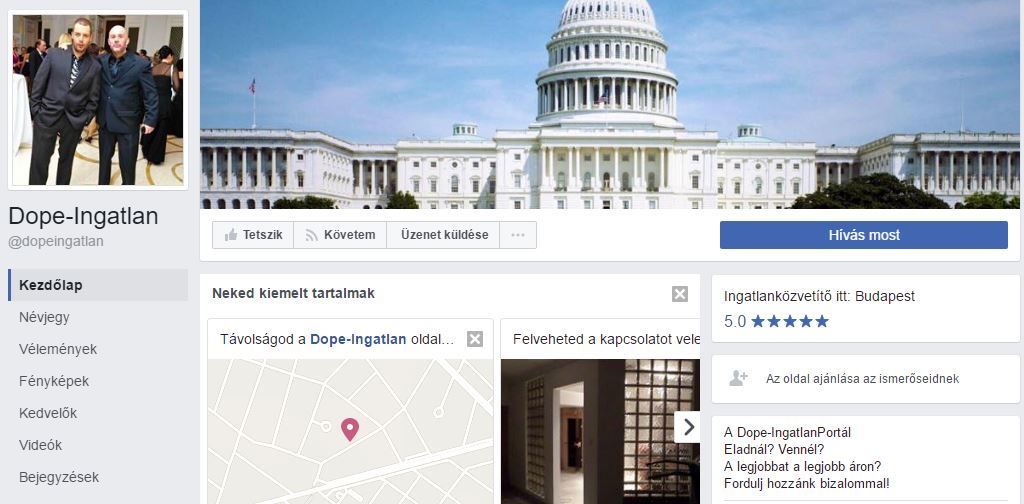The height and width of the screenshot is (504, 1024).
Task: Click the Dope-Ingatlan link in the map card
Action: click(358, 339)
